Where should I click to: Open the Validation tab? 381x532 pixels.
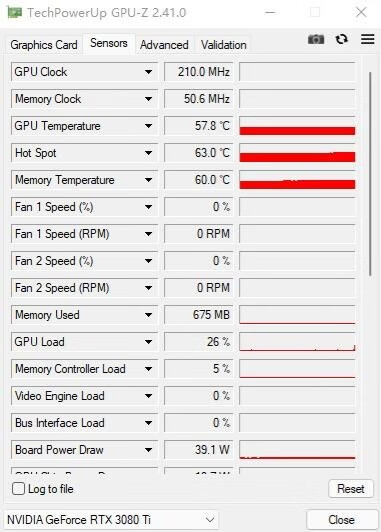(x=224, y=45)
